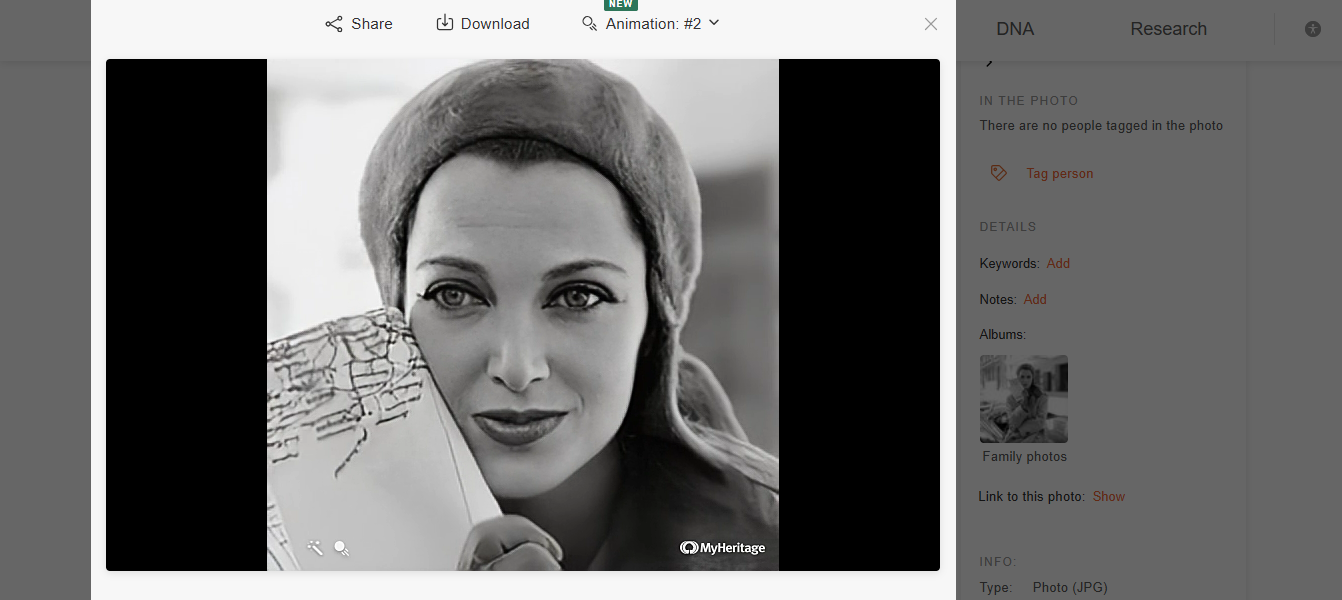Open the accessibility icon in the top bar
The height and width of the screenshot is (600, 1342).
[x=1312, y=29]
